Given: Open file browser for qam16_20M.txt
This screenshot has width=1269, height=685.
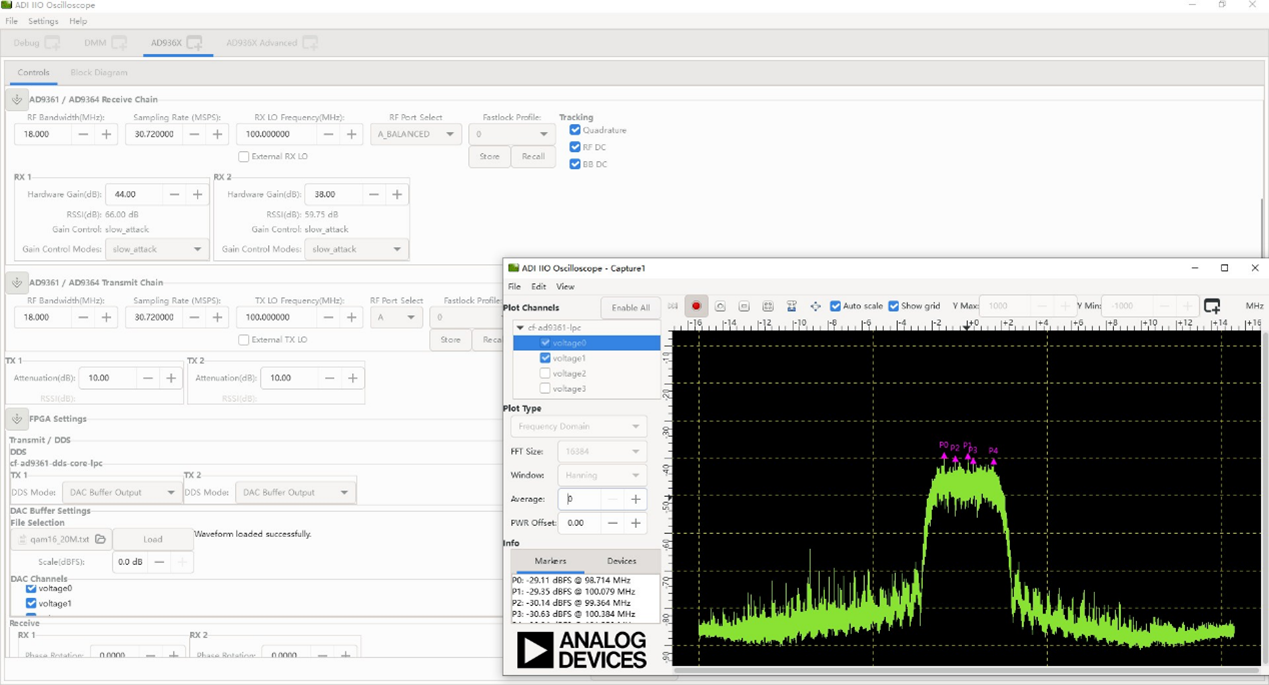Looking at the screenshot, I should click(x=101, y=539).
